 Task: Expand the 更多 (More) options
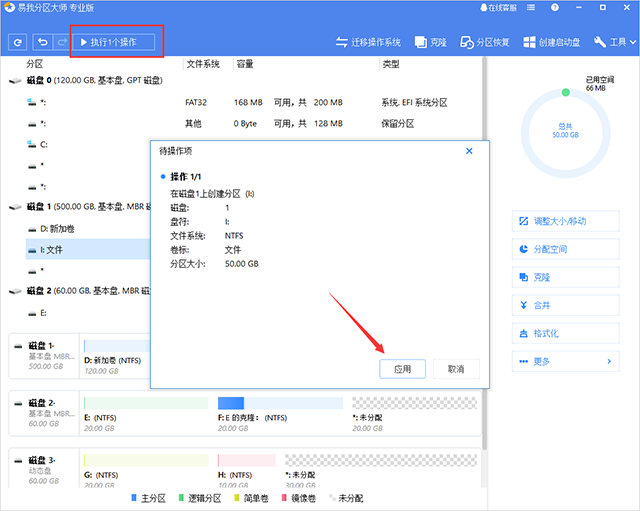click(565, 361)
